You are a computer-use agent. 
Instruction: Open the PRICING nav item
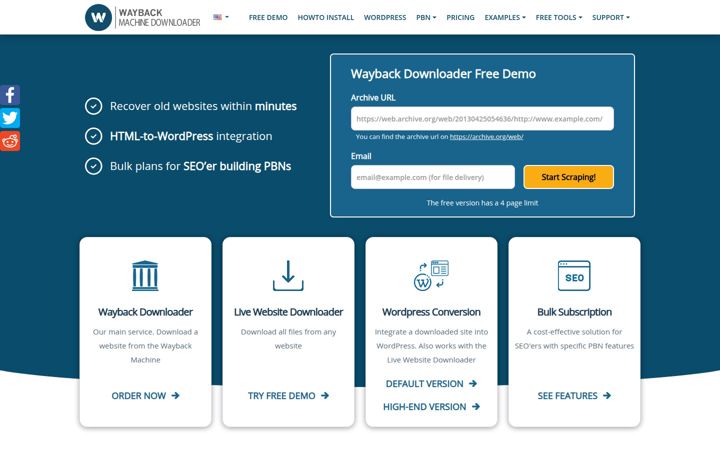[x=460, y=17]
